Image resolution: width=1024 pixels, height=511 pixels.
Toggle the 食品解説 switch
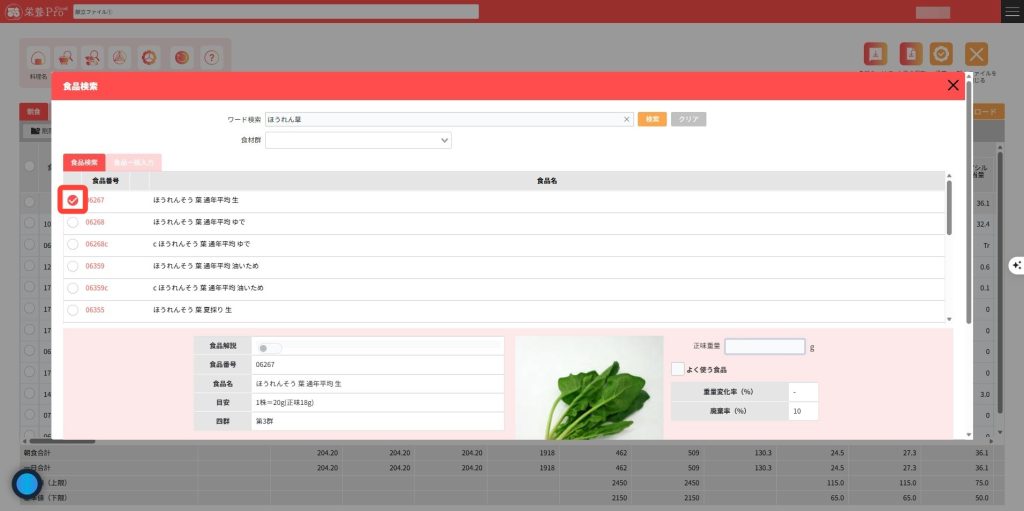[x=268, y=348]
